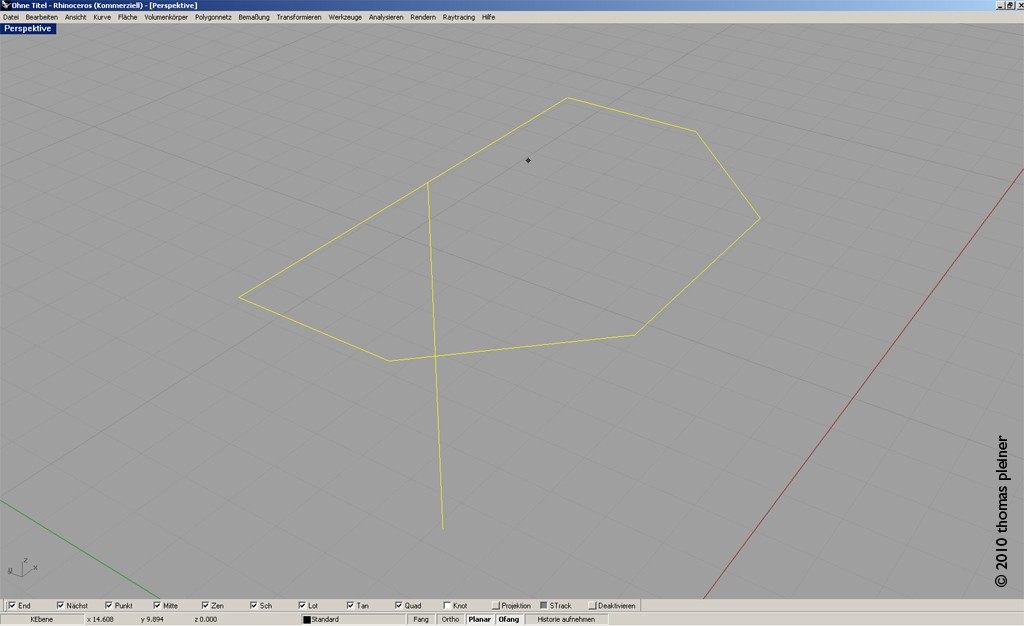Click the black layer color swatch

(x=307, y=619)
